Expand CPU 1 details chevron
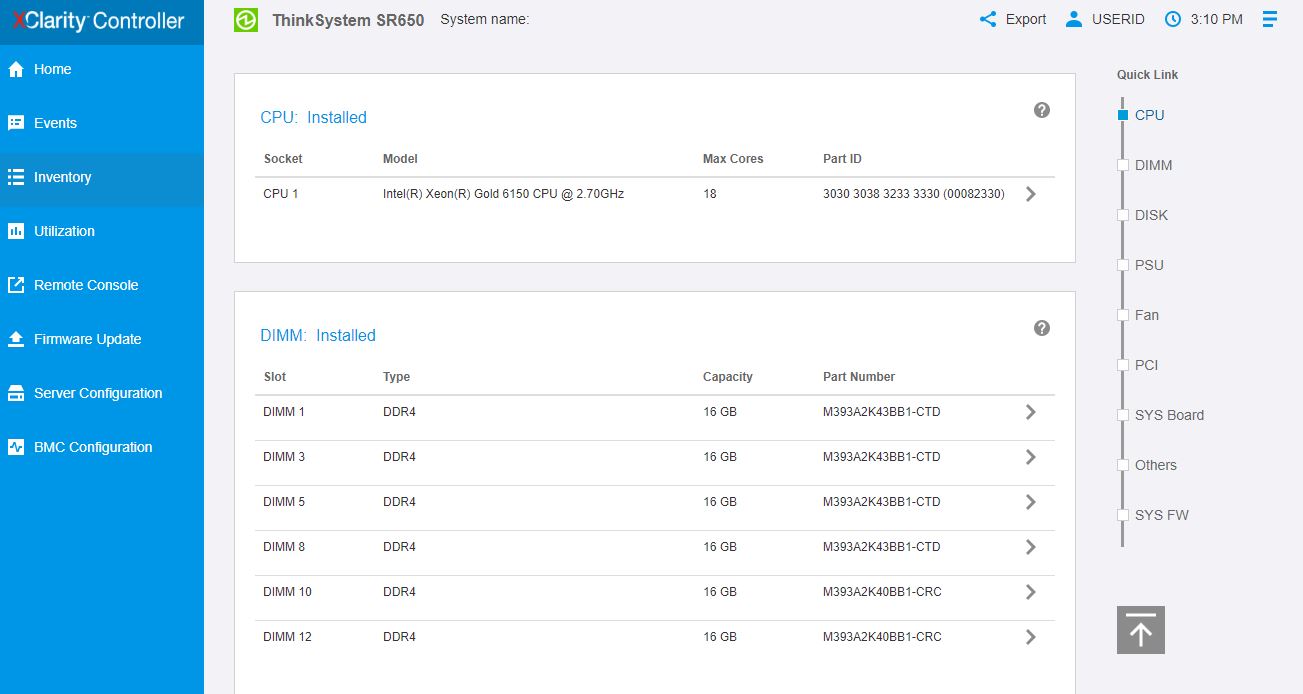 click(1031, 194)
